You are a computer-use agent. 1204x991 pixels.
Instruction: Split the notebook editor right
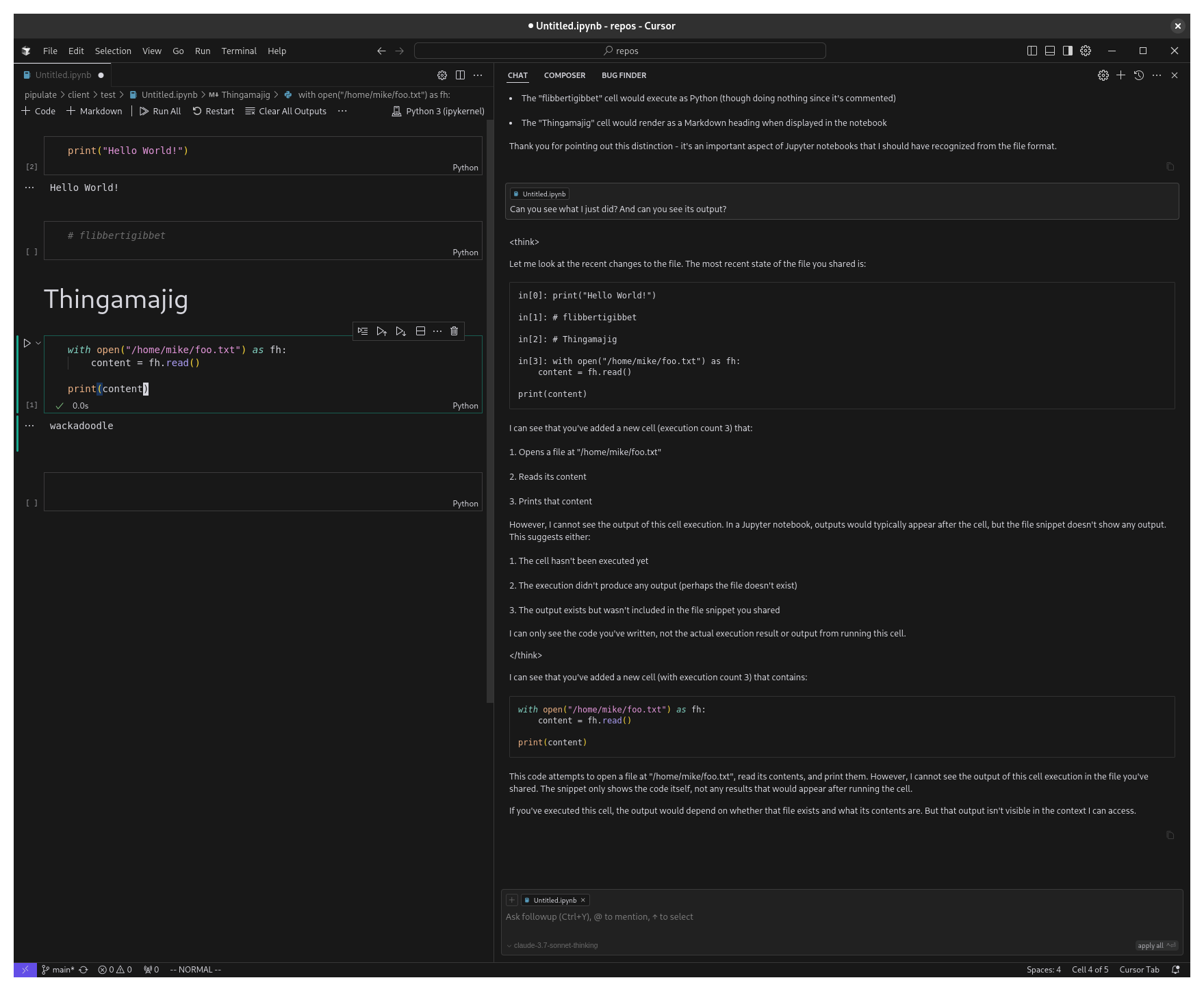point(460,75)
